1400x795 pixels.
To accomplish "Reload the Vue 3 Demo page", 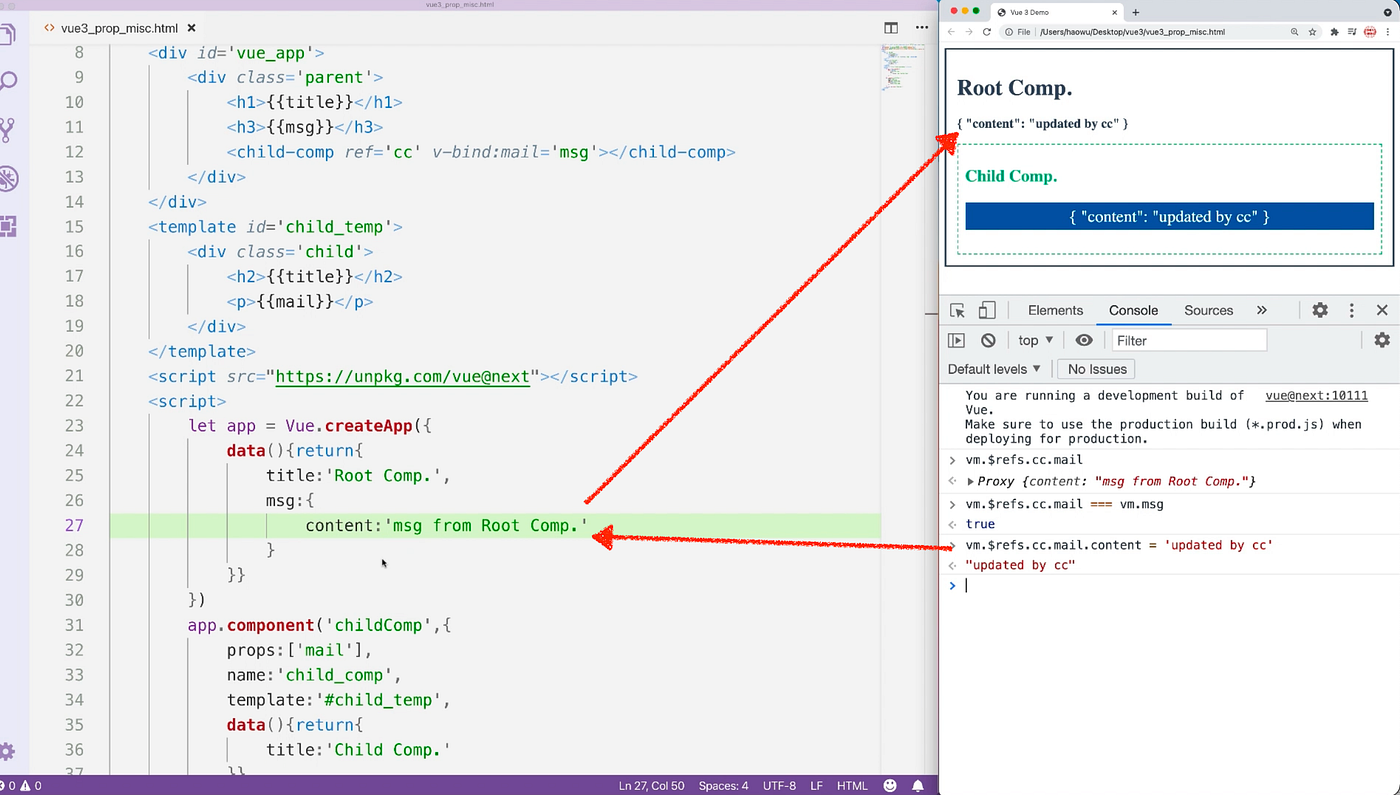I will [987, 32].
